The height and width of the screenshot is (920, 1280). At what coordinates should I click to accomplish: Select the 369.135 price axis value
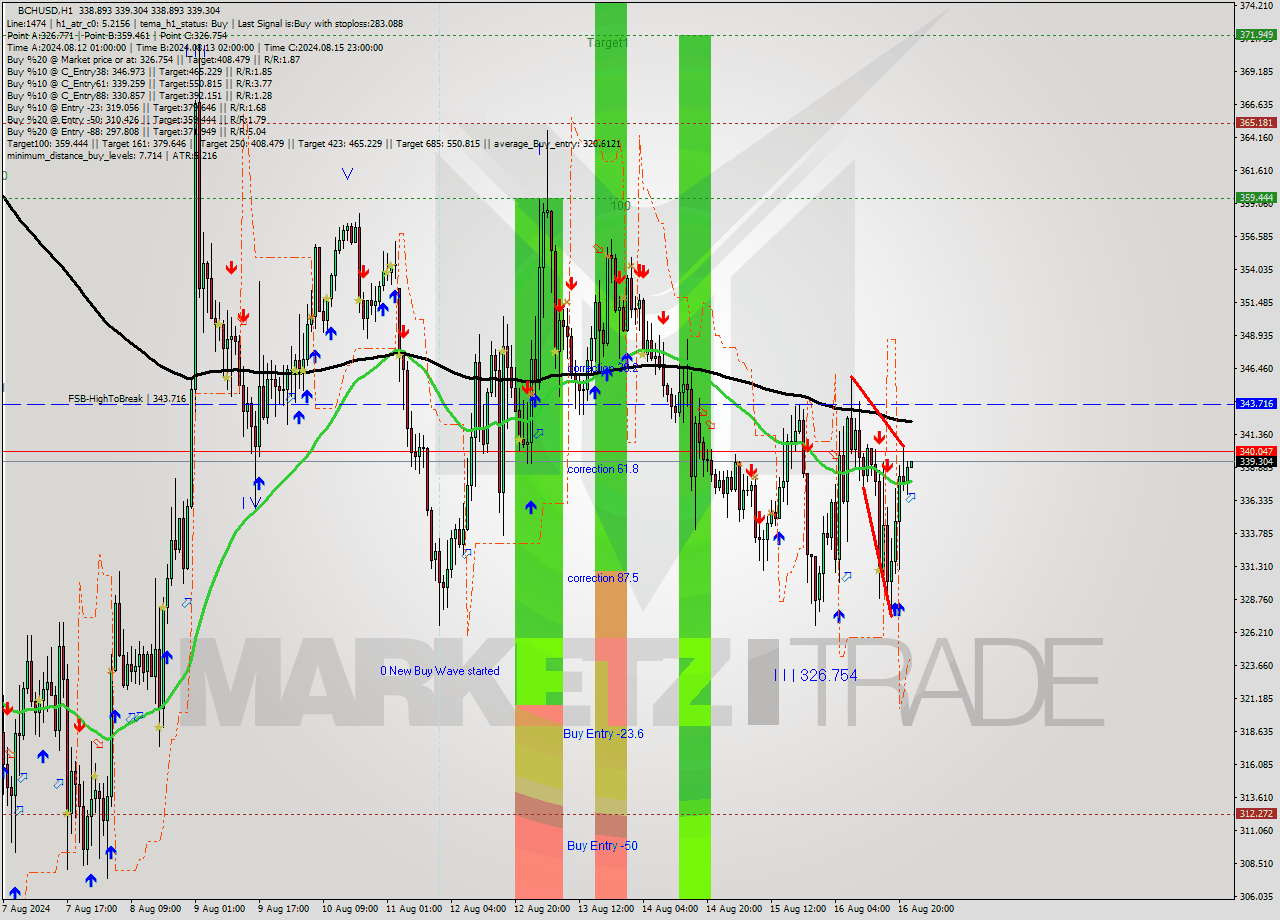coord(1256,72)
